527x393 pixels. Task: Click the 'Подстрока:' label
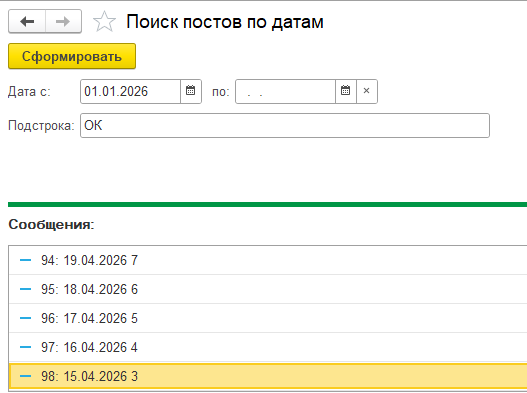tap(41, 126)
